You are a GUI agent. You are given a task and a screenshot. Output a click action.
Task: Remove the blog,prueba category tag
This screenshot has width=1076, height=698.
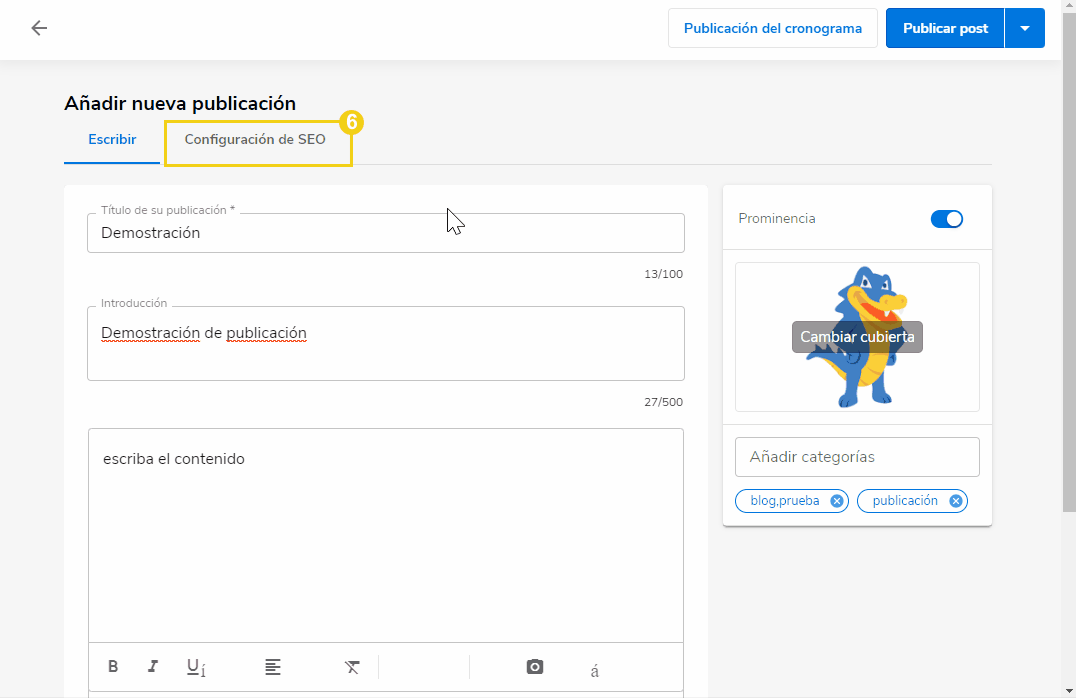click(837, 501)
